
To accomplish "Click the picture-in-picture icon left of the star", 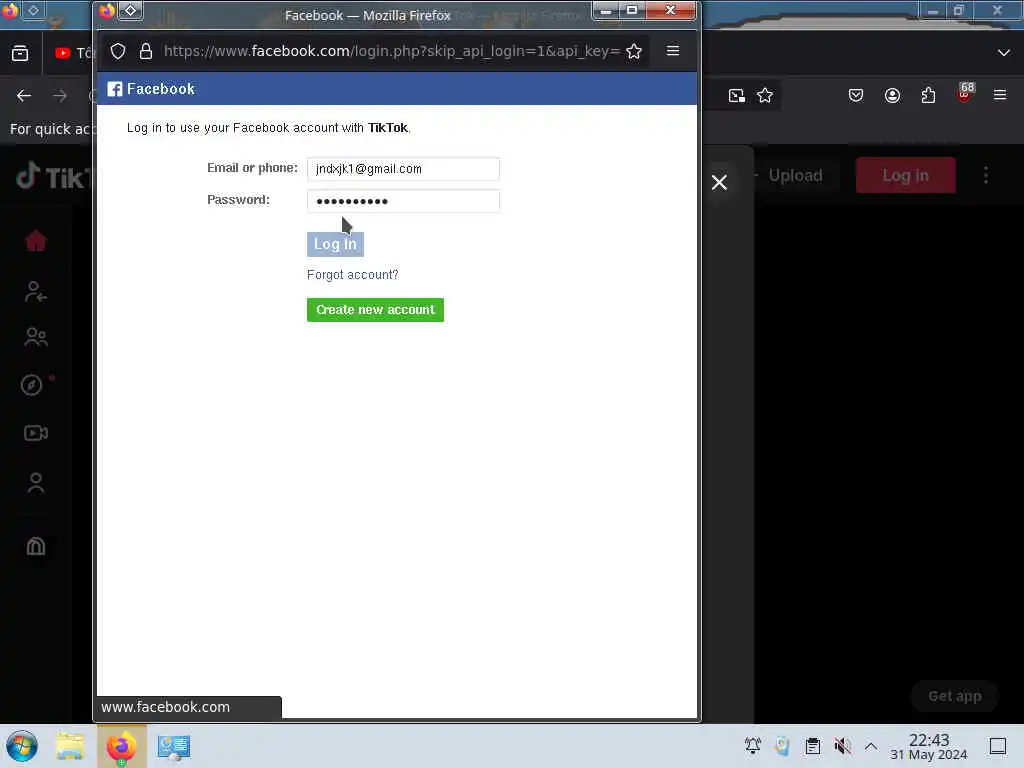I will [737, 96].
